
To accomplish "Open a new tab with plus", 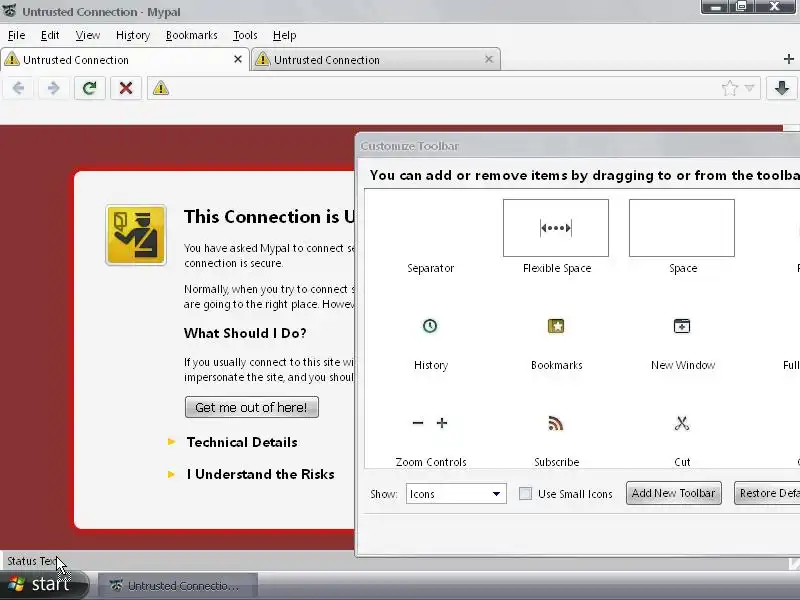I will pos(788,59).
